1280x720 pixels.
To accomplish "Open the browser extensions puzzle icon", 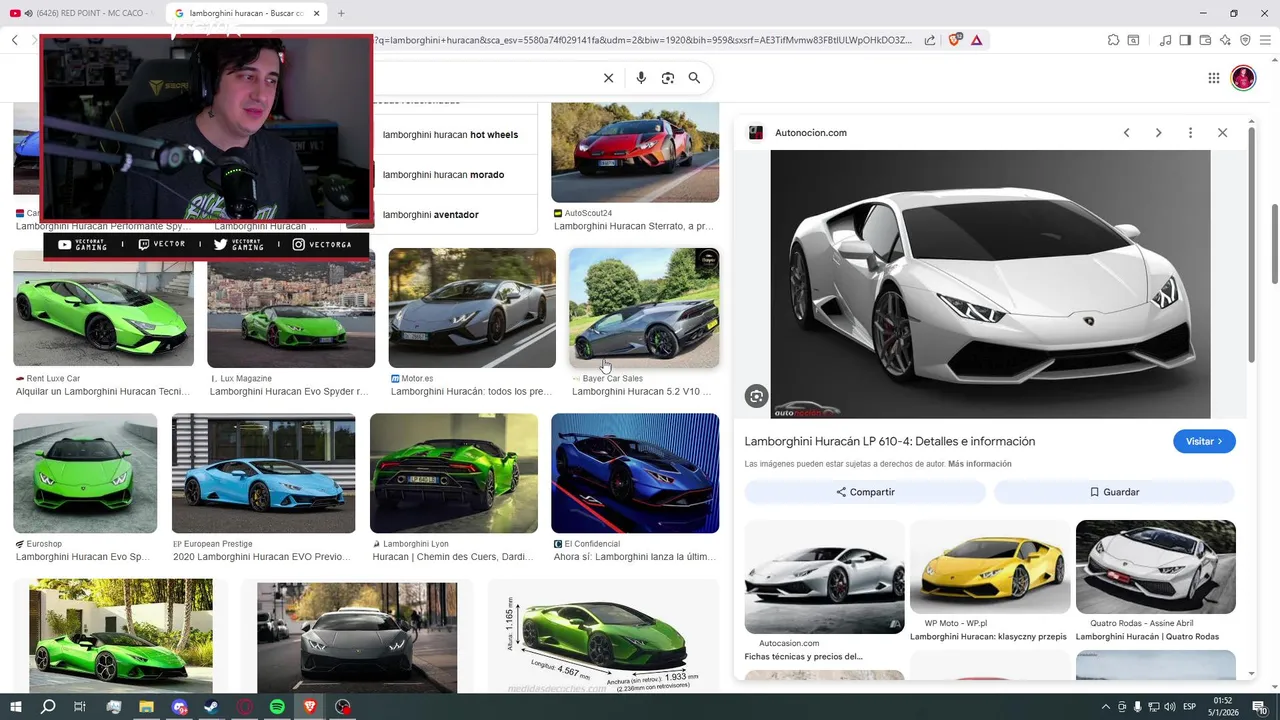I will pyautogui.click(x=1113, y=40).
